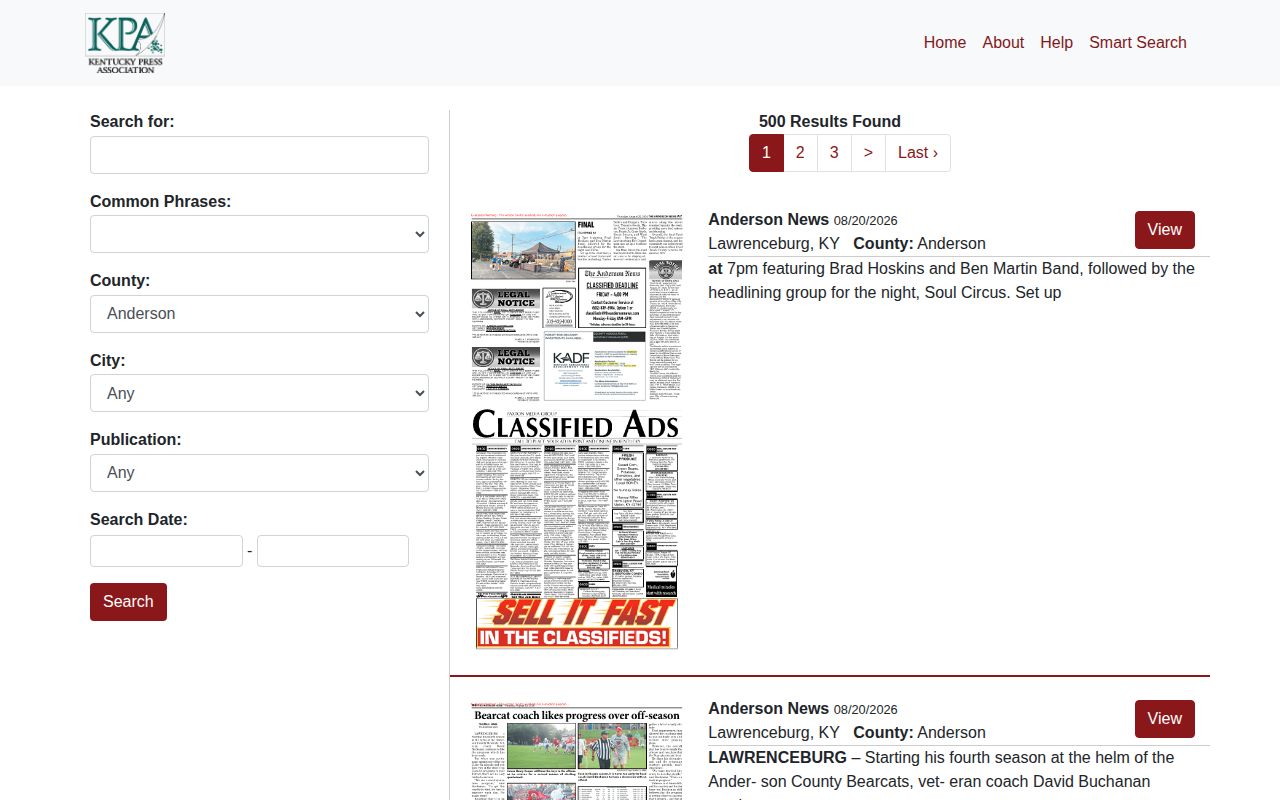Open the Publication dropdown
This screenshot has height=800, width=1280.
click(259, 473)
